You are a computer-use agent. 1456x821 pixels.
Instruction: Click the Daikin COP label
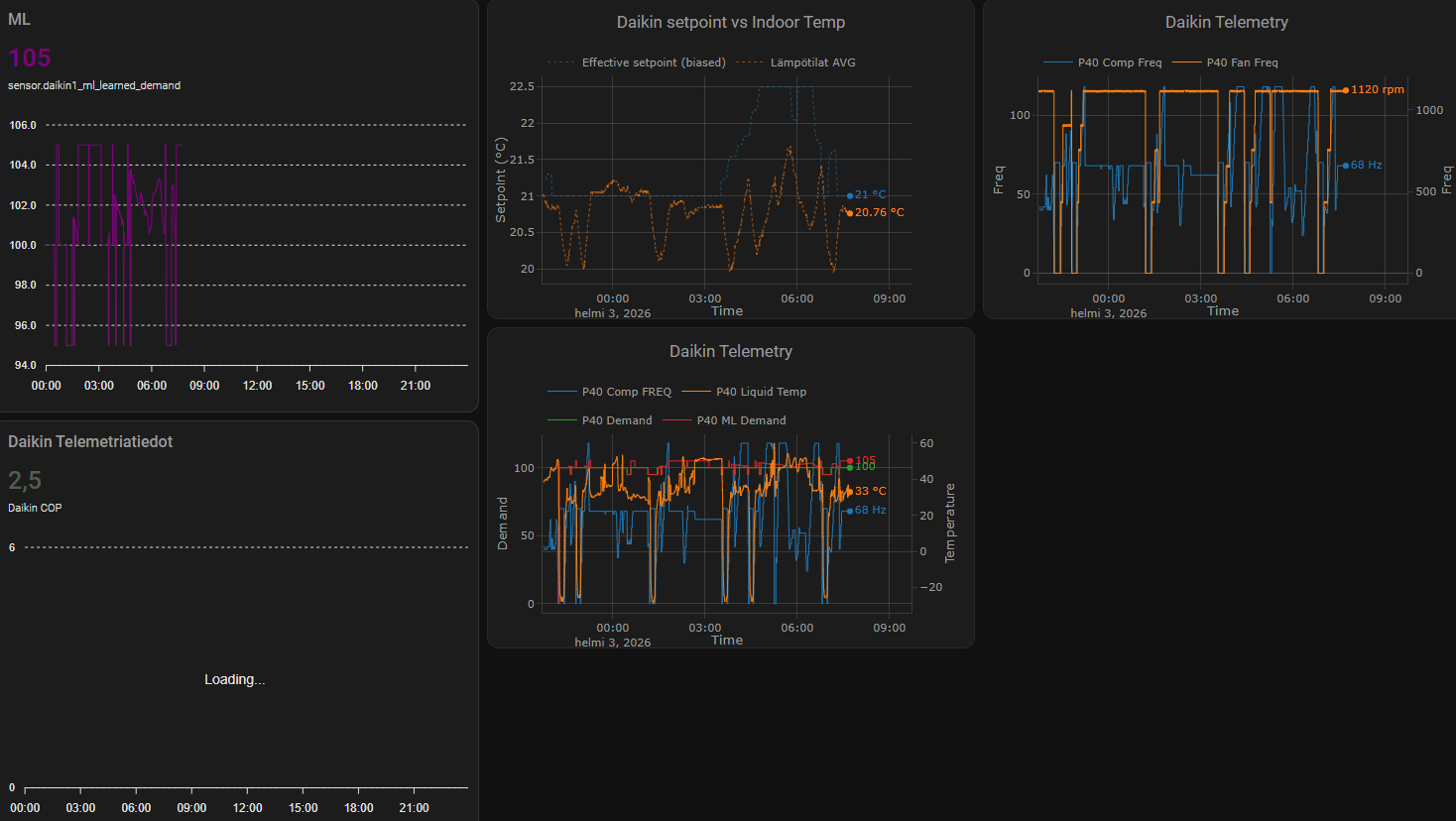tap(35, 508)
